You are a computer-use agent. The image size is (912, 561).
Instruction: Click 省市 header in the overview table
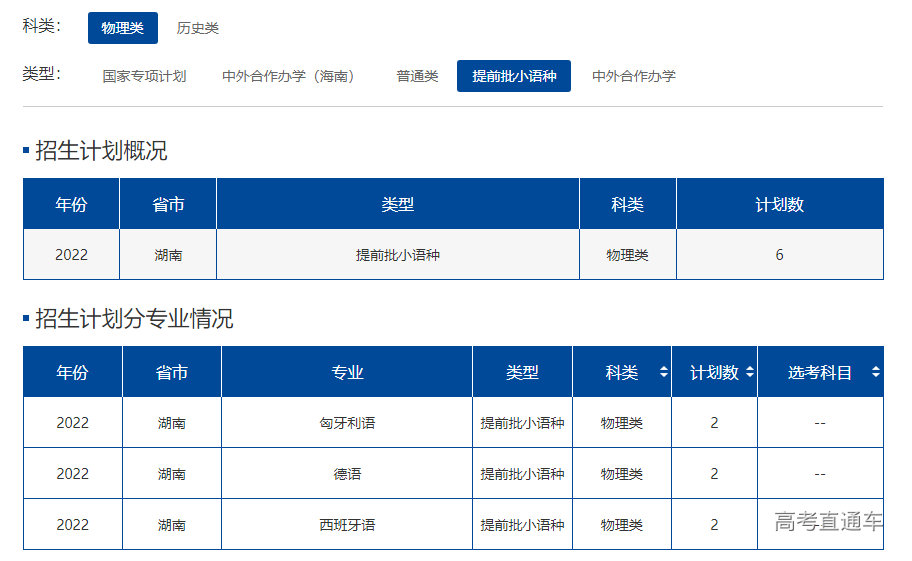pos(168,204)
